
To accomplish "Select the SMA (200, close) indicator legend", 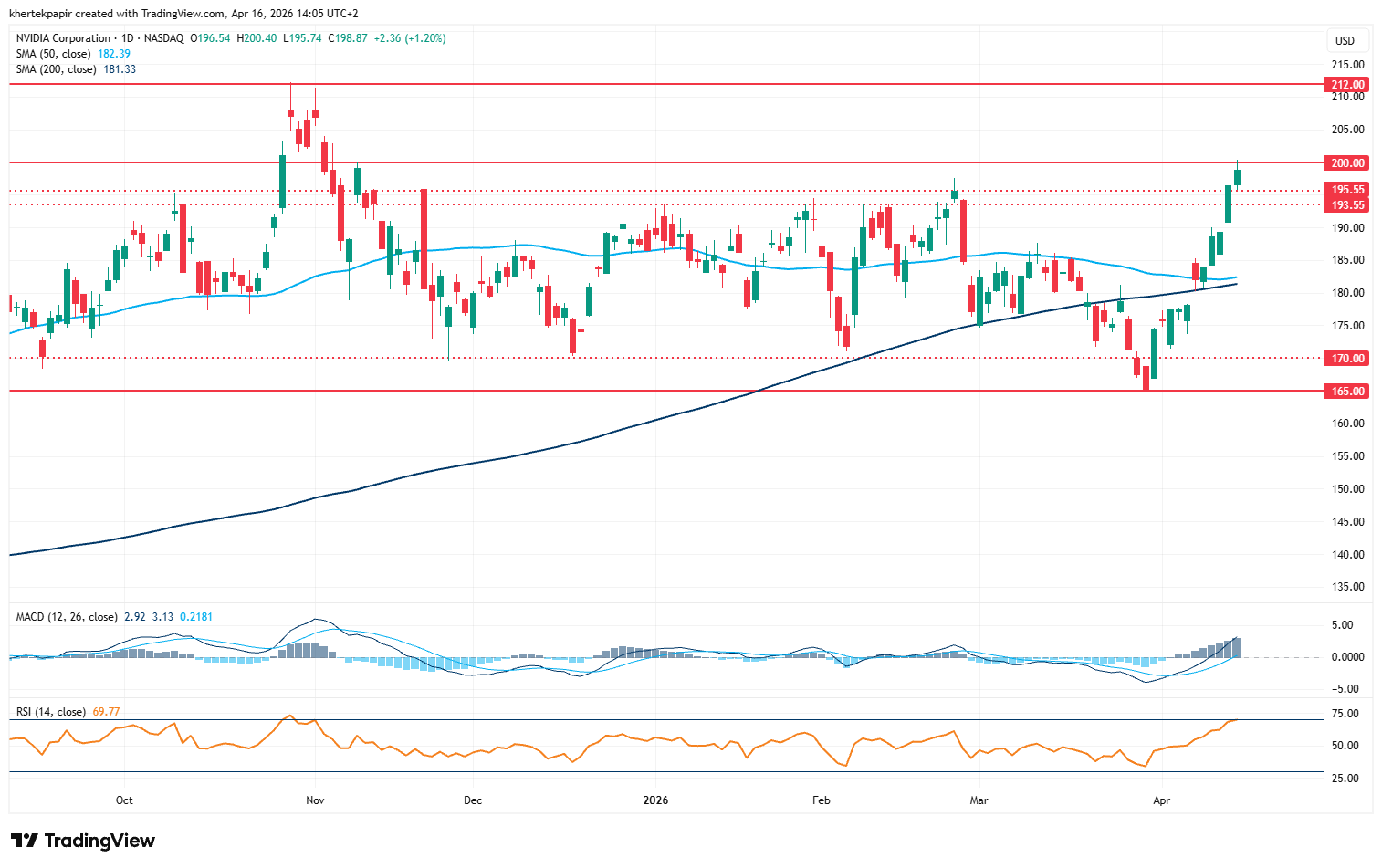I will click(x=56, y=69).
